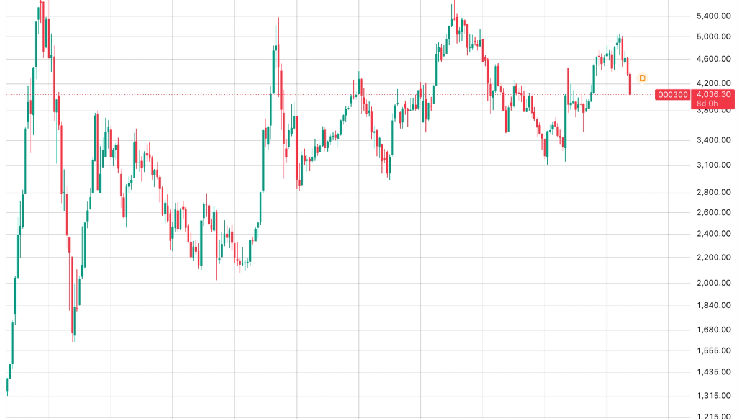Click the 1,680.00 price axis label
Image resolution: width=745 pixels, height=419 pixels.
tap(713, 329)
